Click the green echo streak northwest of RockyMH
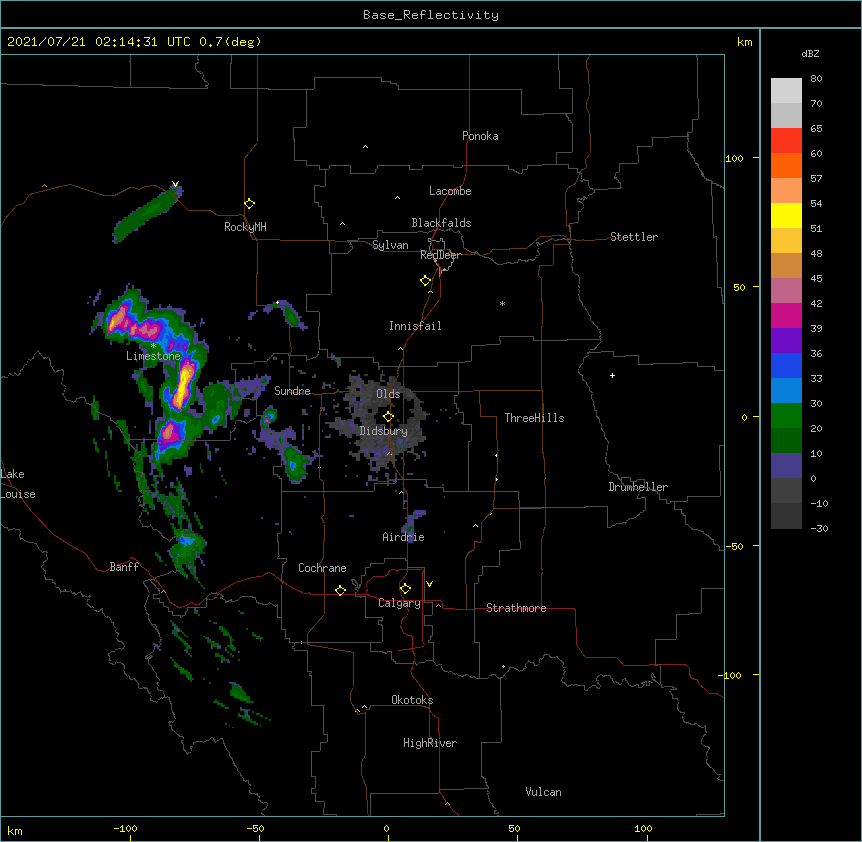862x842 pixels. click(x=147, y=214)
